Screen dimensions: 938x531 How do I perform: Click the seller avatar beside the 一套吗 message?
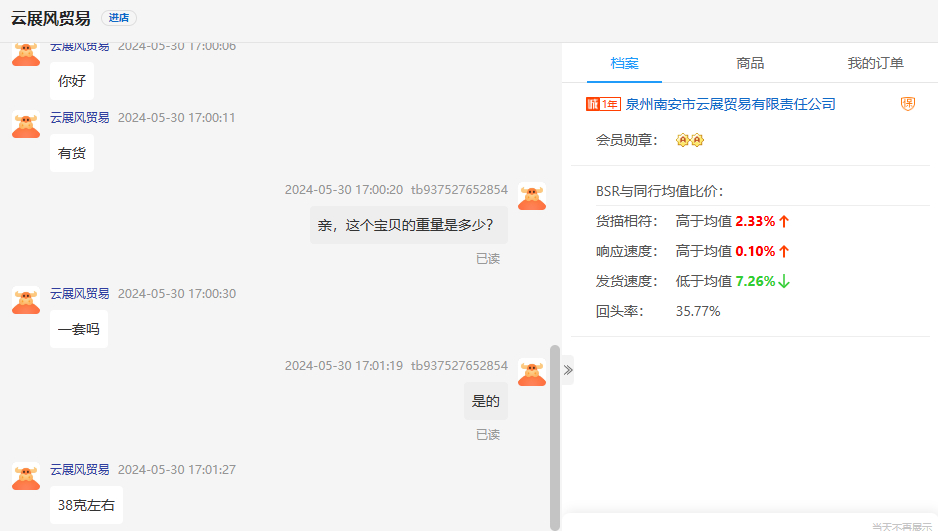coord(26,300)
